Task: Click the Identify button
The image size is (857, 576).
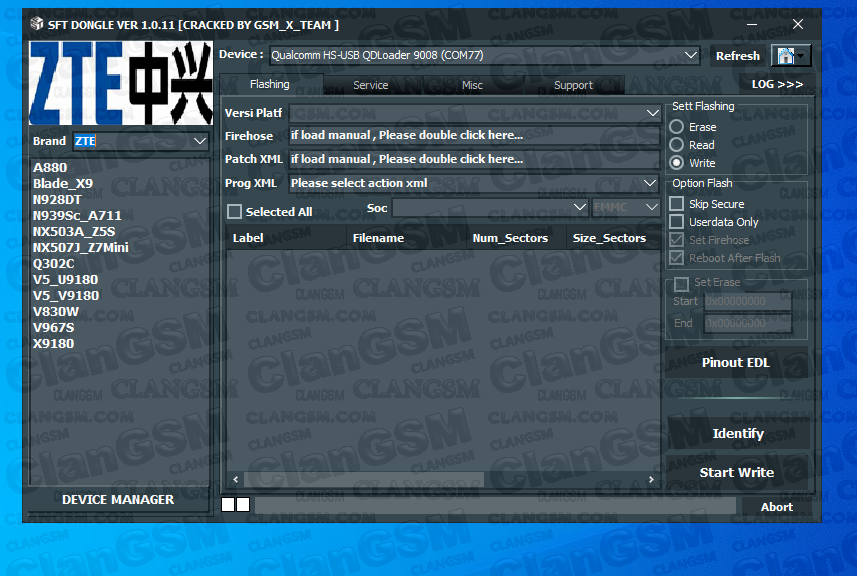Action: pyautogui.click(x=738, y=433)
